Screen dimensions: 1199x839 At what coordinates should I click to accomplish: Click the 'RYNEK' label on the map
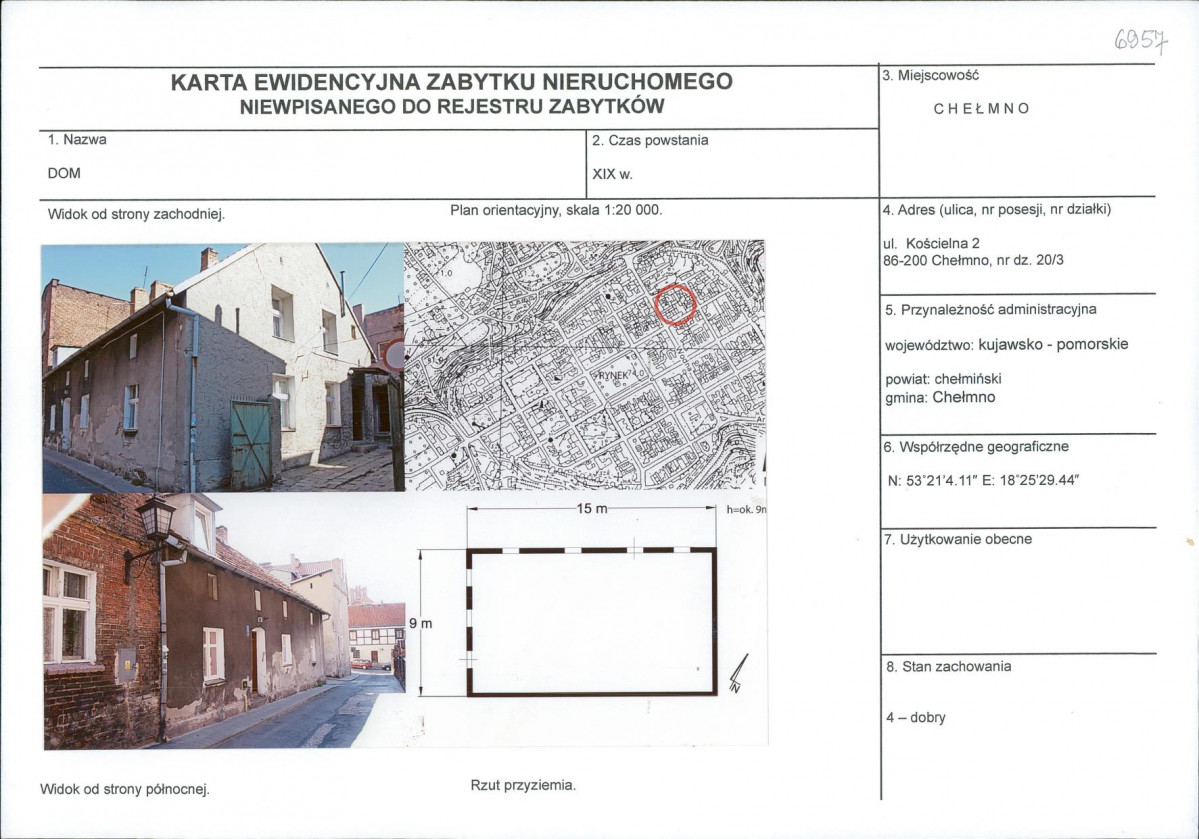[x=613, y=376]
